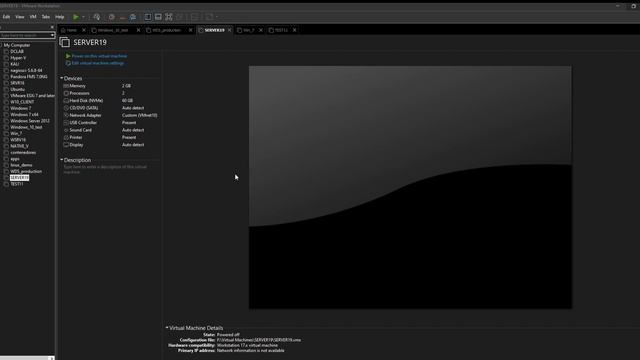Open the Tabs menu
Image resolution: width=640 pixels, height=360 pixels.
(46, 17)
